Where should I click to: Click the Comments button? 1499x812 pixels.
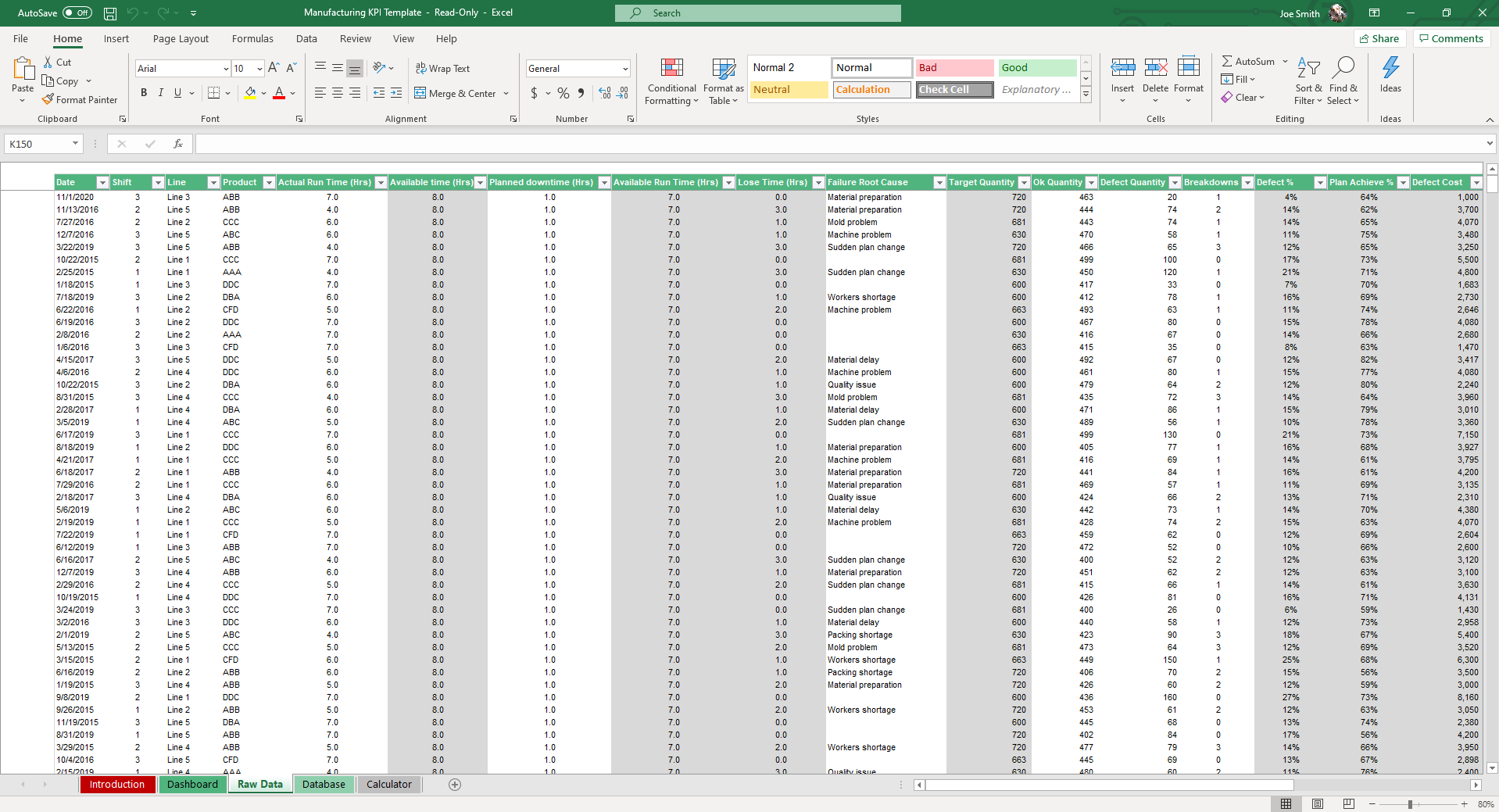tap(1451, 38)
